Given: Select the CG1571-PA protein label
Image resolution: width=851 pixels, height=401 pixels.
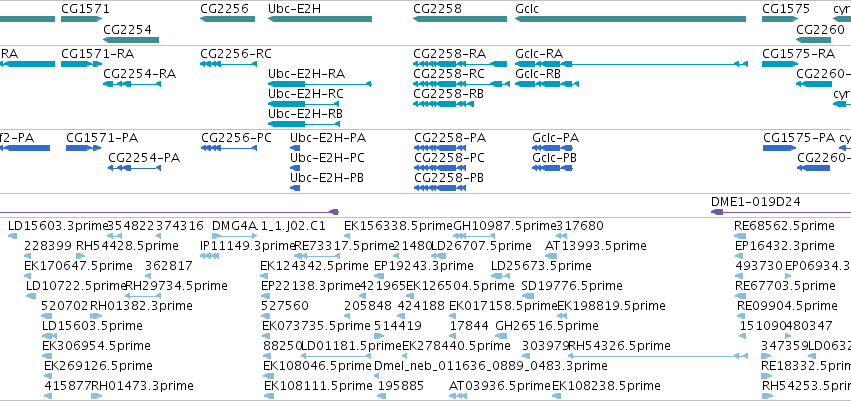Looking at the screenshot, I should (102, 138).
